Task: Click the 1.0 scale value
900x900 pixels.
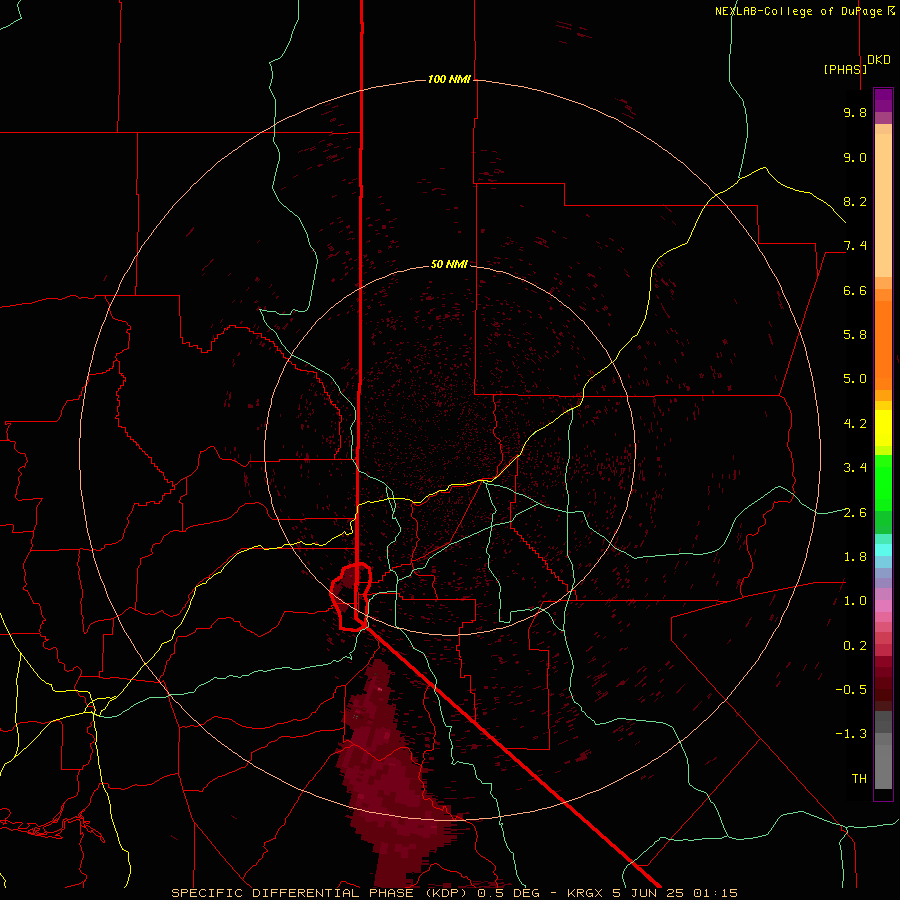Action: 855,601
